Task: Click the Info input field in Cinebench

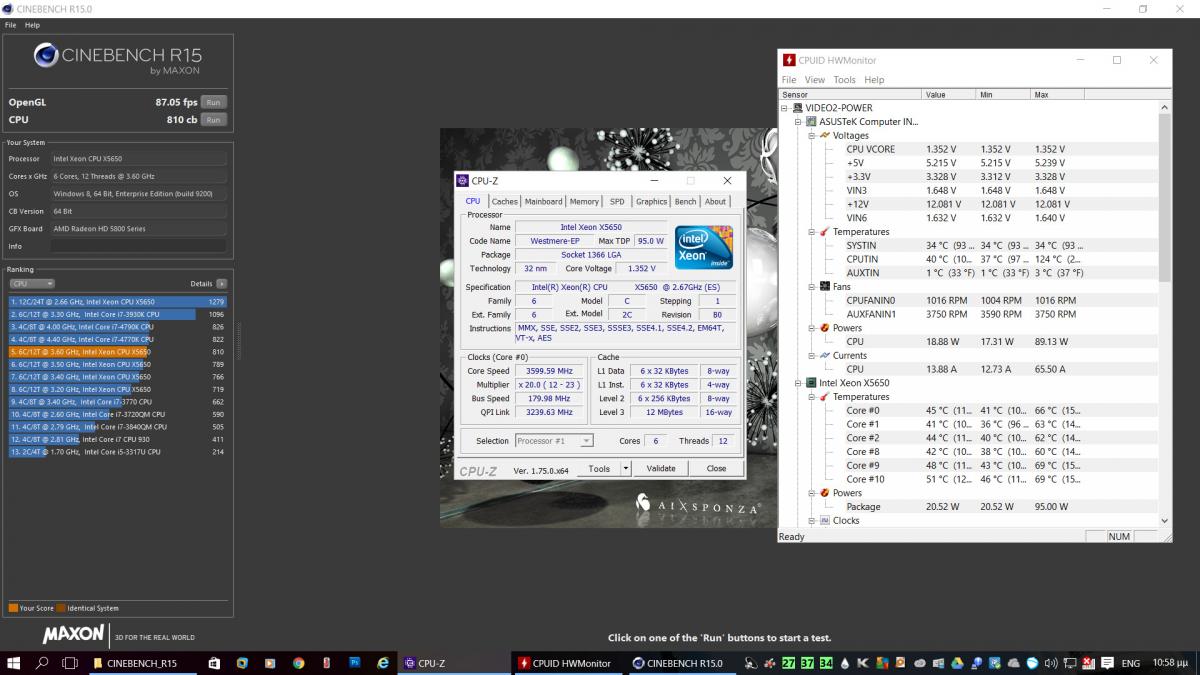Action: pyautogui.click(x=138, y=246)
